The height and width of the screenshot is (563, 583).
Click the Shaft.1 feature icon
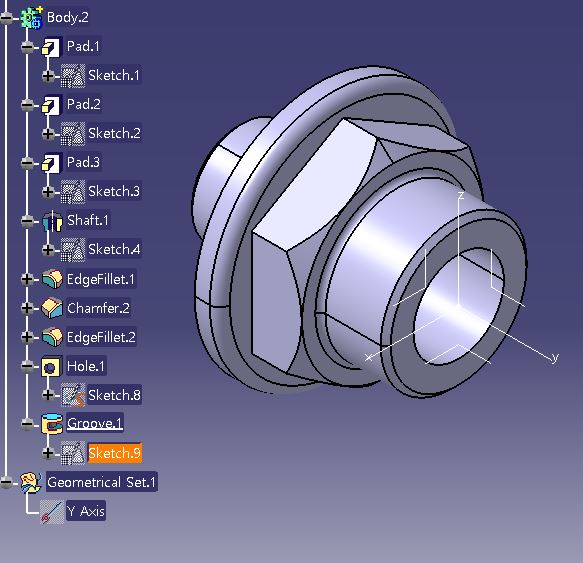coord(52,221)
